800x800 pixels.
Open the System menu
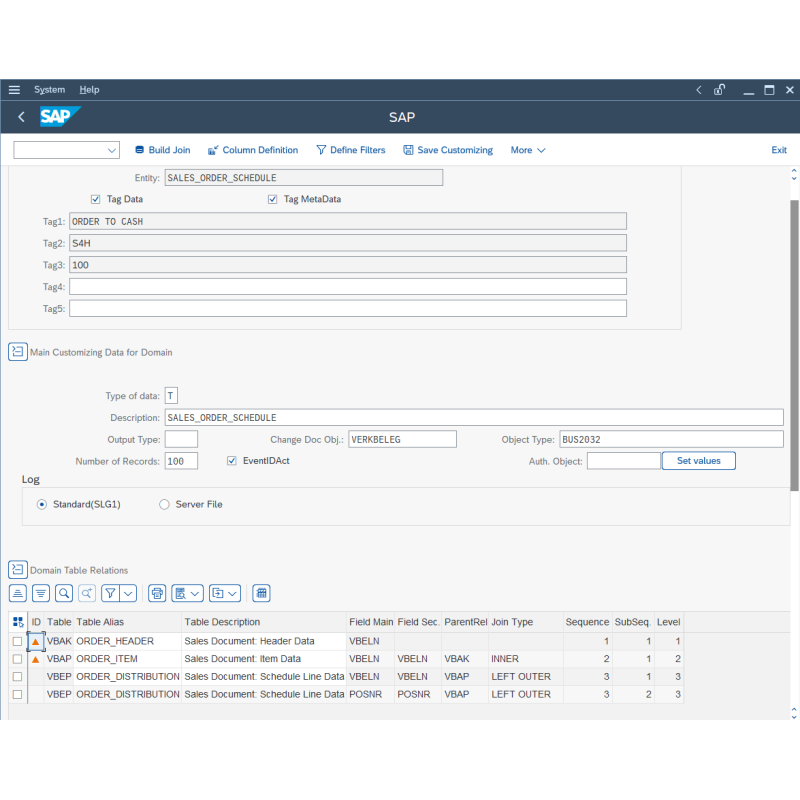point(49,90)
